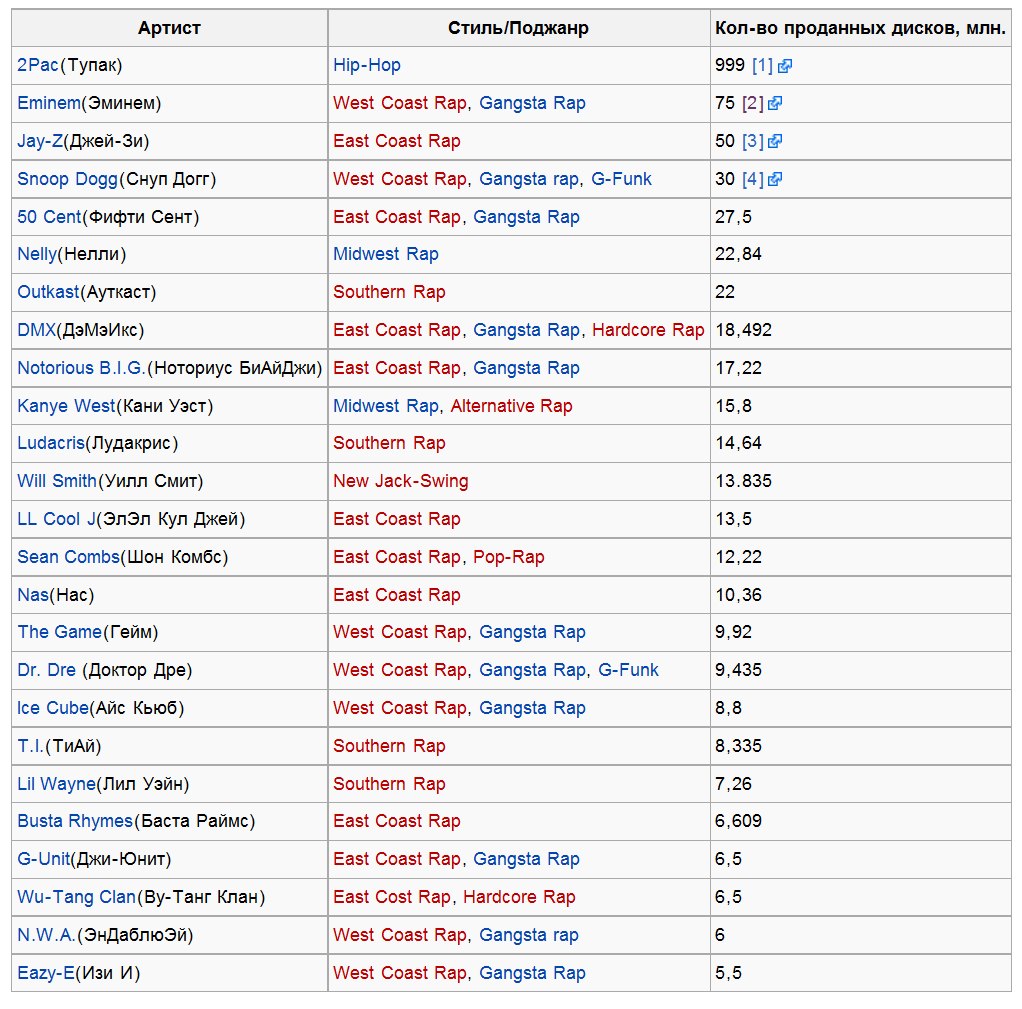Screen dimensions: 1022x1009
Task: Open the Pop-Rap link in Sean Combs row
Action: [x=508, y=557]
